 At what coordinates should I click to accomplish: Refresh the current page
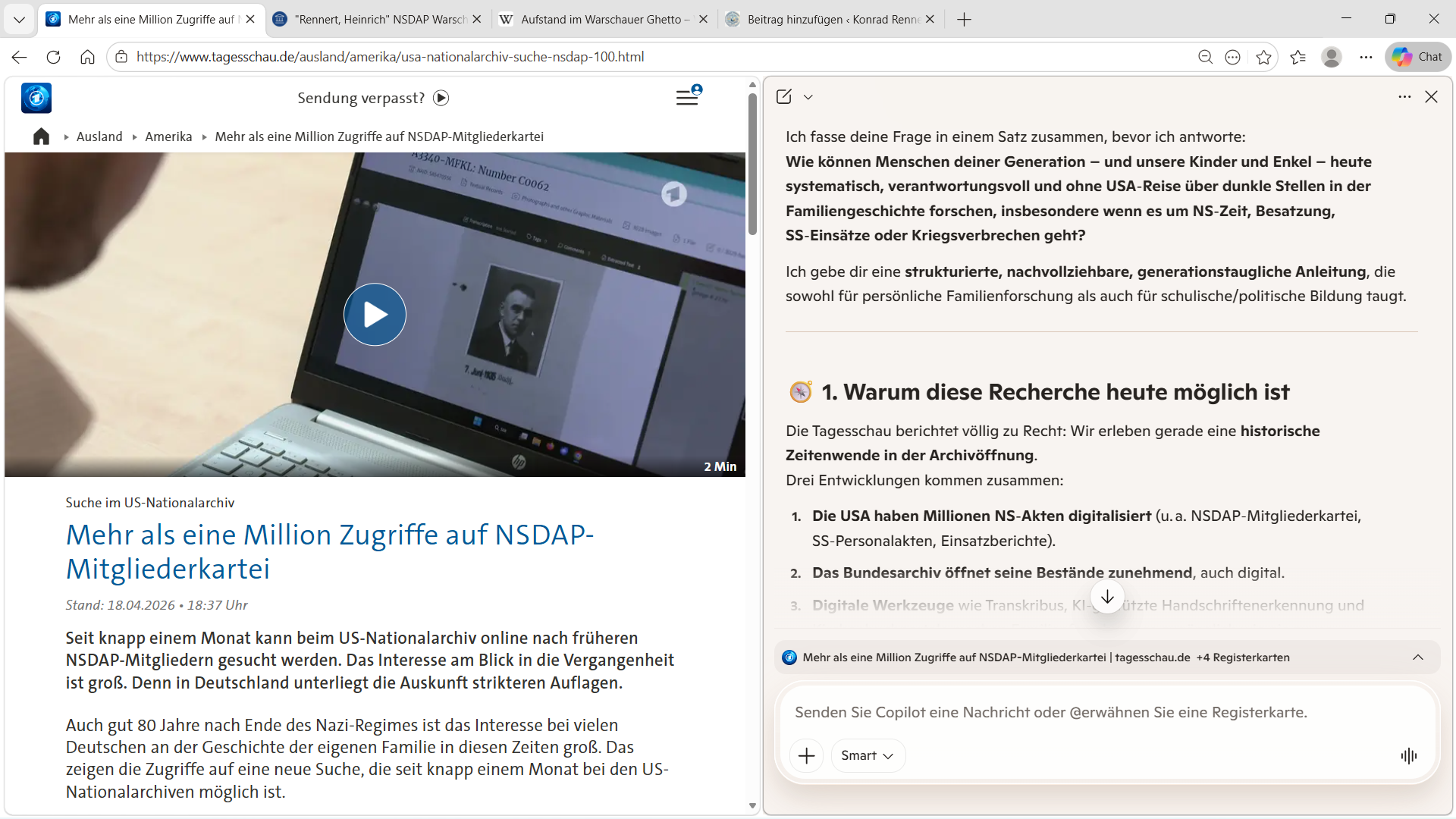(53, 57)
